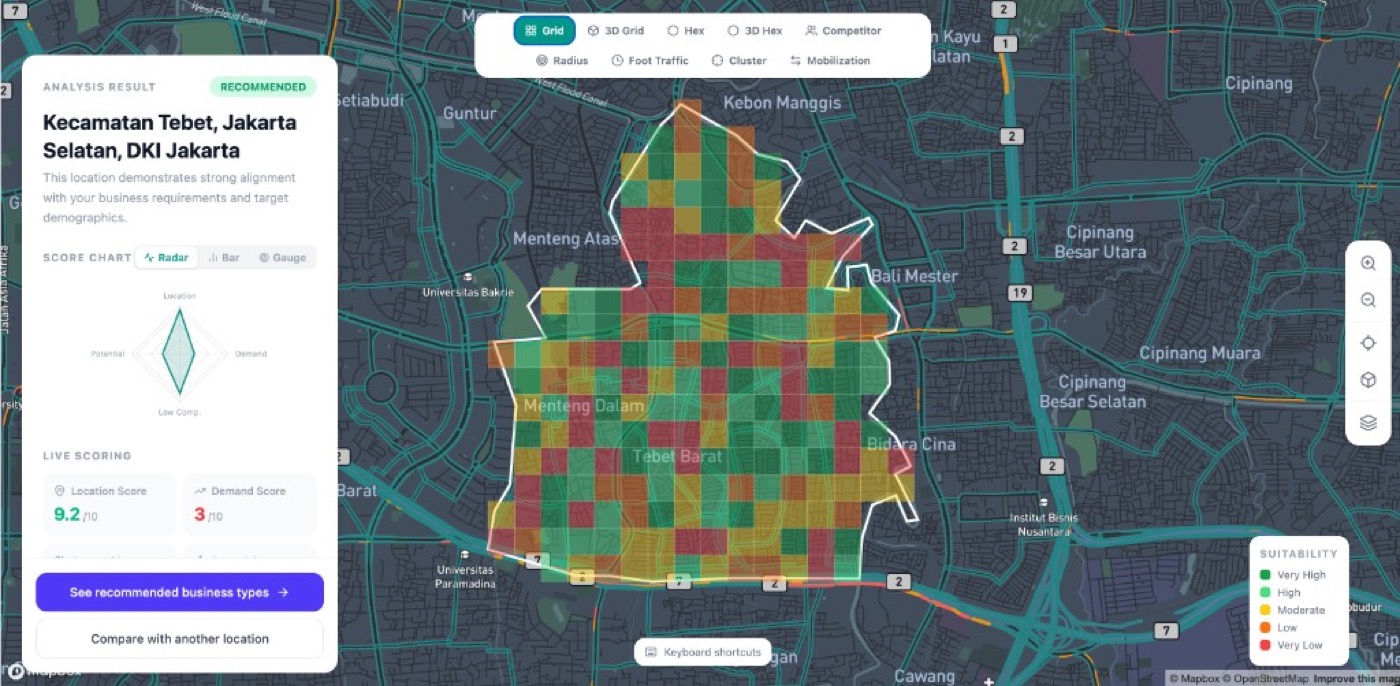Click the Kebon Manggis map label
1400x686 pixels.
pos(782,103)
